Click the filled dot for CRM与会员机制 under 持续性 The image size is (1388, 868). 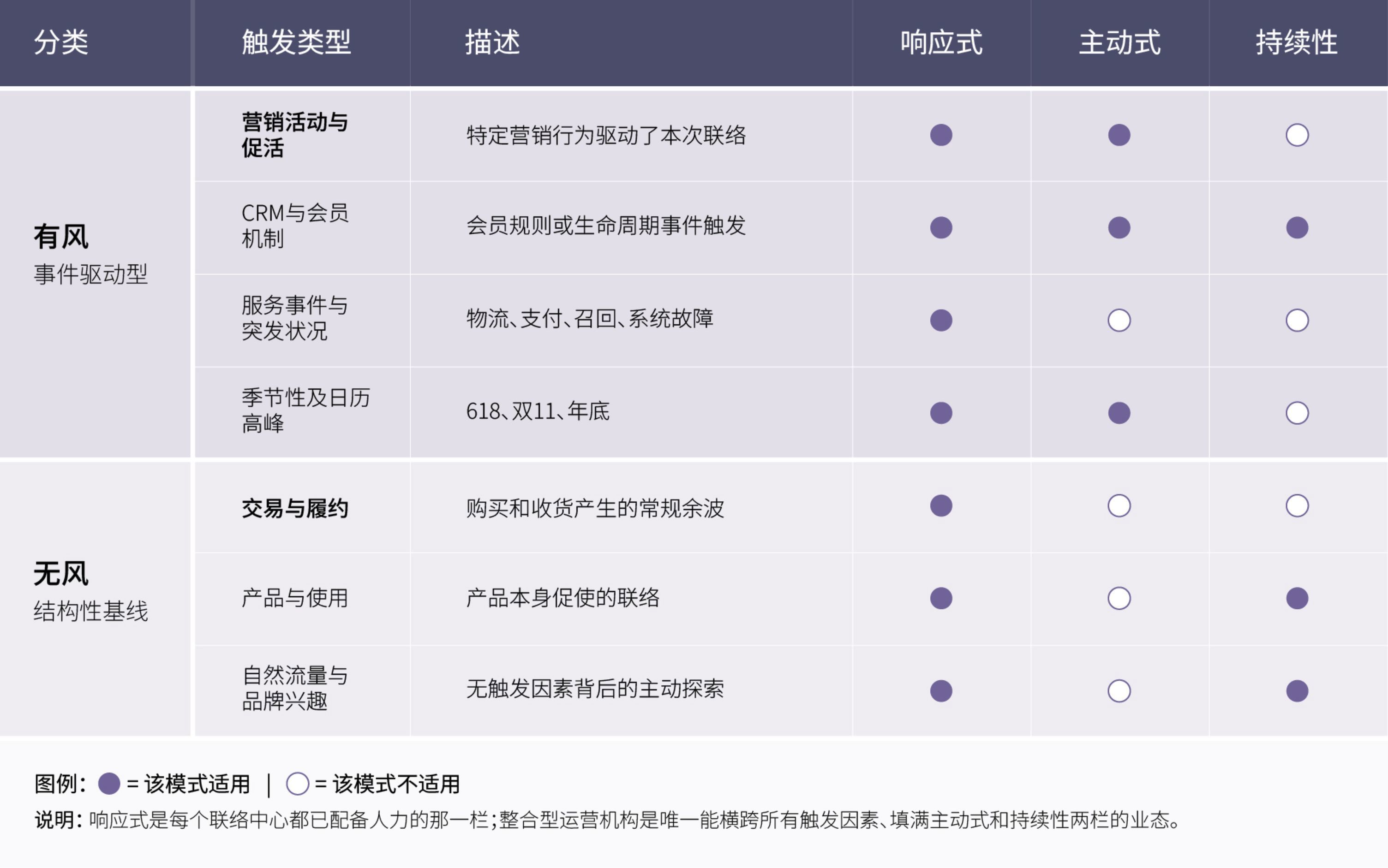pyautogui.click(x=1297, y=228)
